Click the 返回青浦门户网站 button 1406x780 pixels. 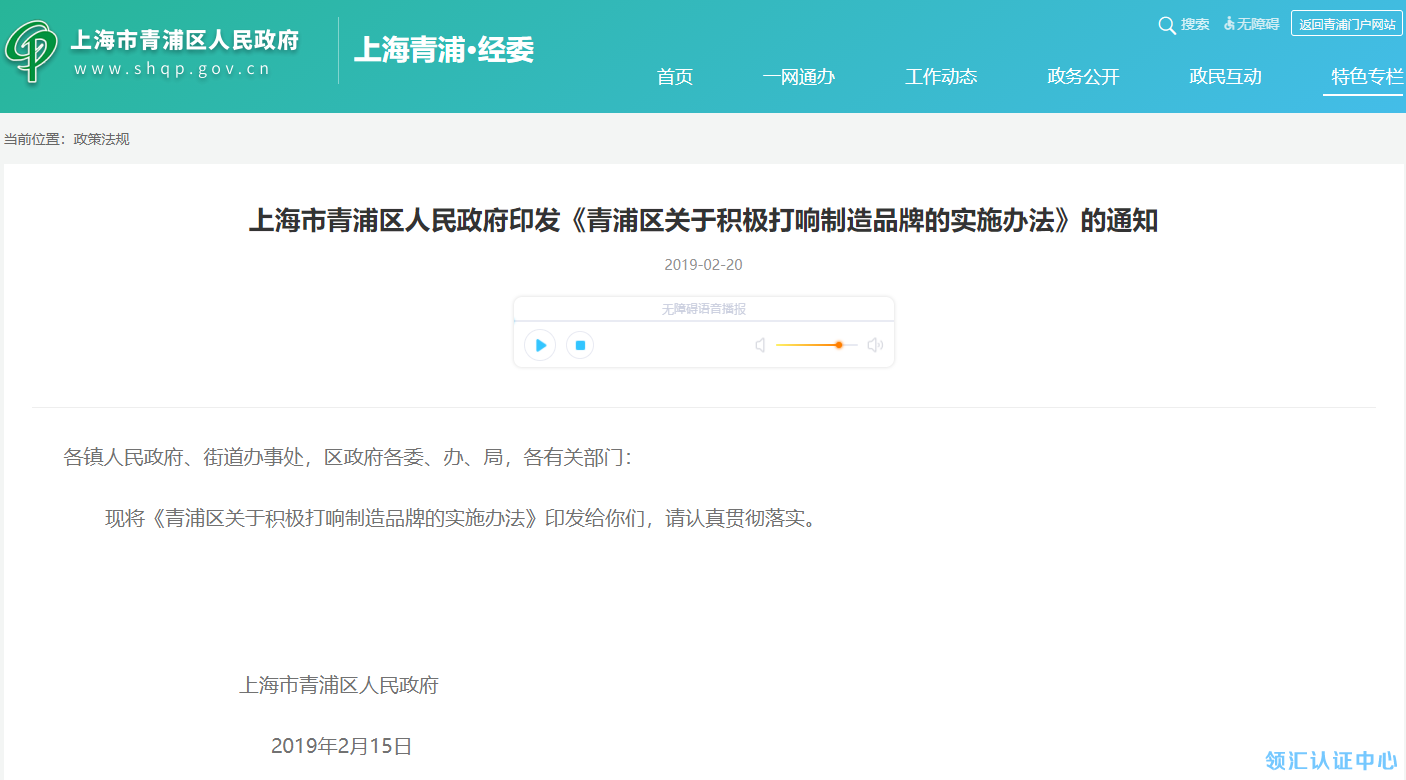[x=1345, y=24]
